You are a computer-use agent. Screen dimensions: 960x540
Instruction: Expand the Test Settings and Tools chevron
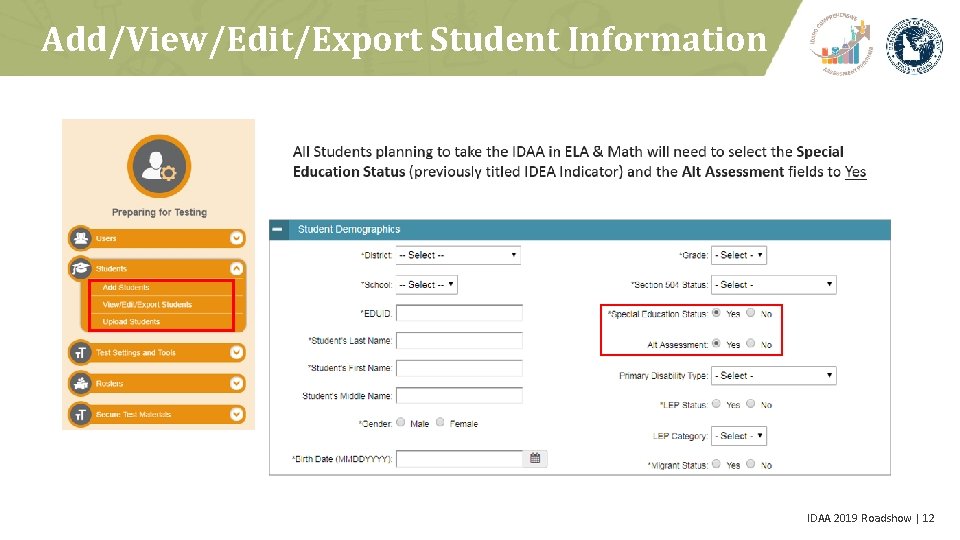(236, 353)
